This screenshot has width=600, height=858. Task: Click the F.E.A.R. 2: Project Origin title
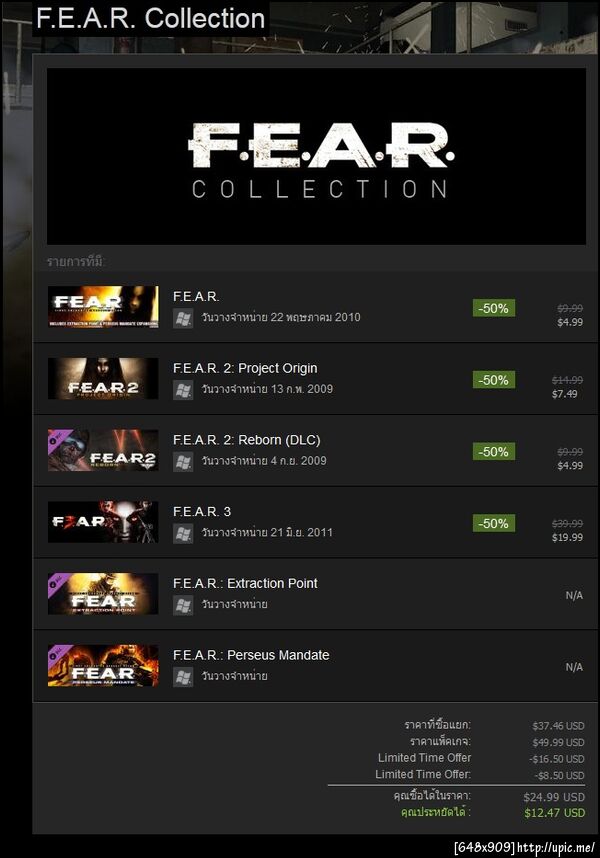(245, 368)
